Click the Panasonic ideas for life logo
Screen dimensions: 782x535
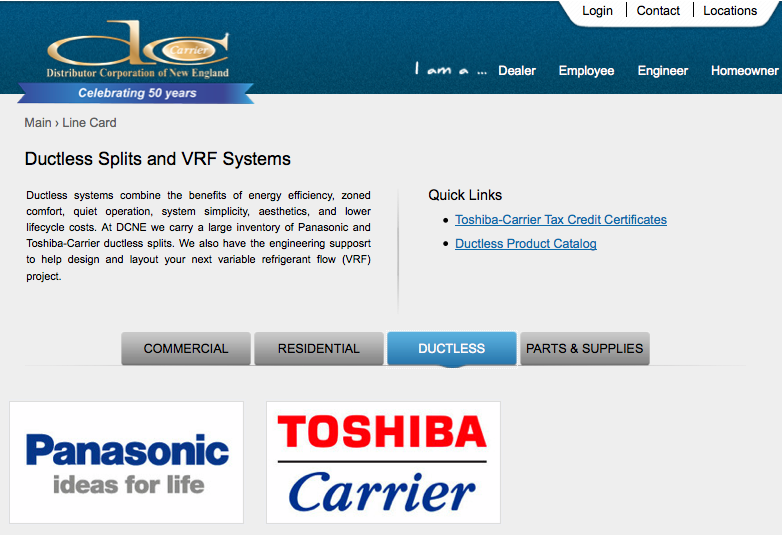point(126,463)
